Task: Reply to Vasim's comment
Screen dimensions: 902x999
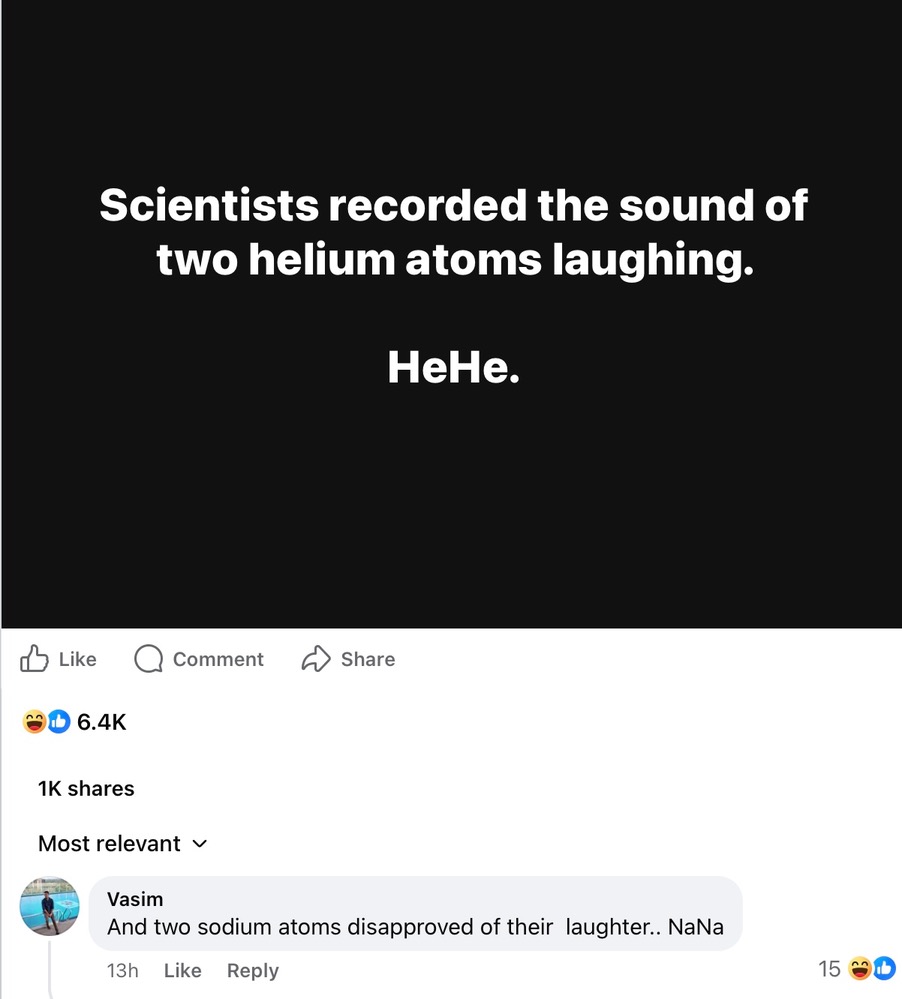Action: tap(252, 970)
